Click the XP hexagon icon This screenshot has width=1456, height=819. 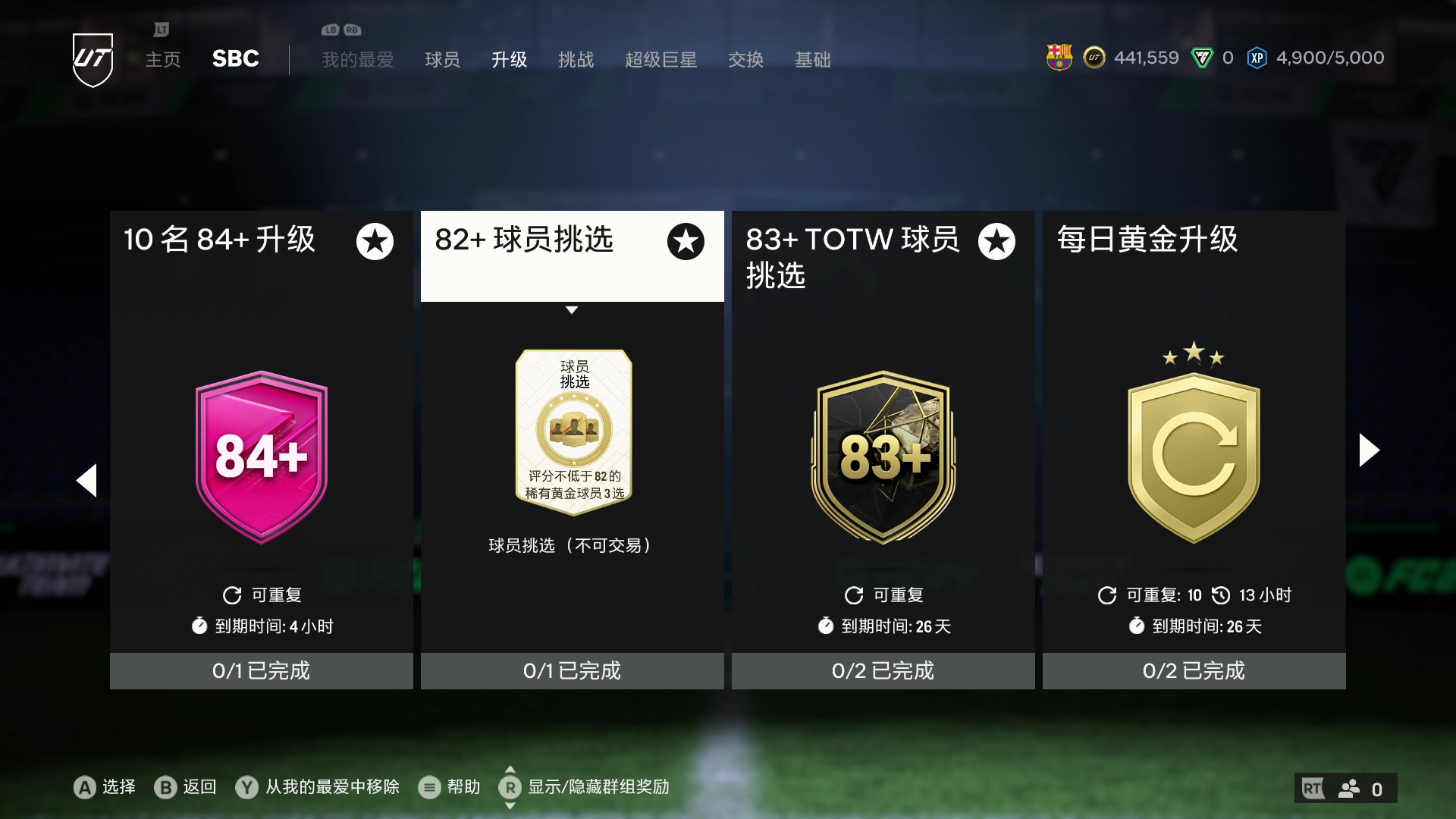point(1257,58)
